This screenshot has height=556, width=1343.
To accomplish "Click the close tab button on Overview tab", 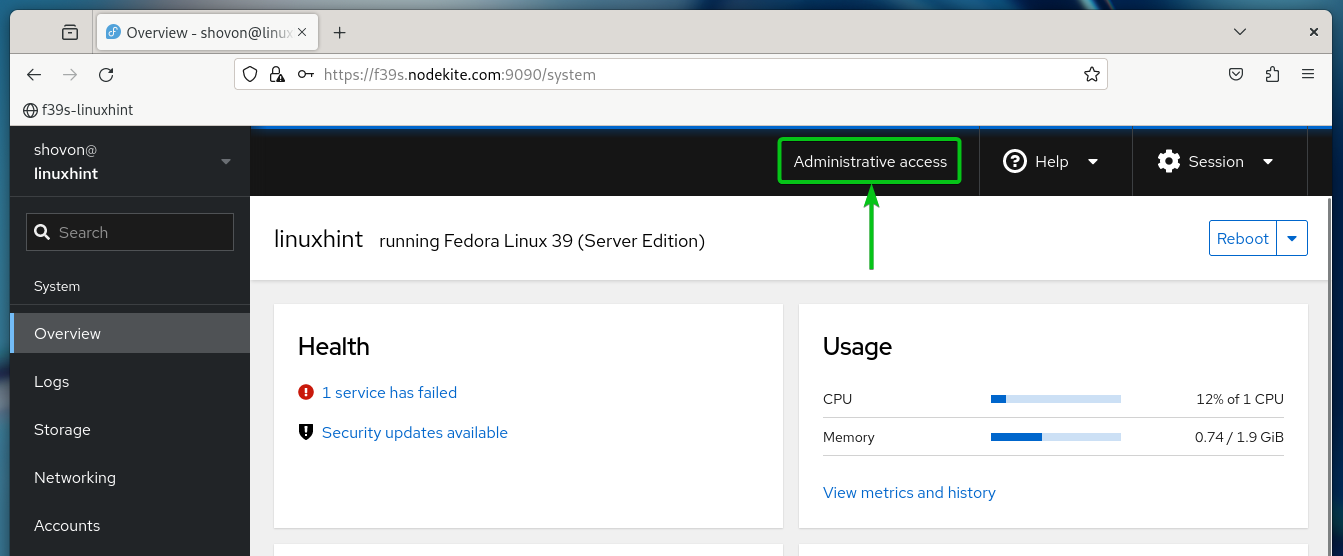I will pyautogui.click(x=303, y=33).
